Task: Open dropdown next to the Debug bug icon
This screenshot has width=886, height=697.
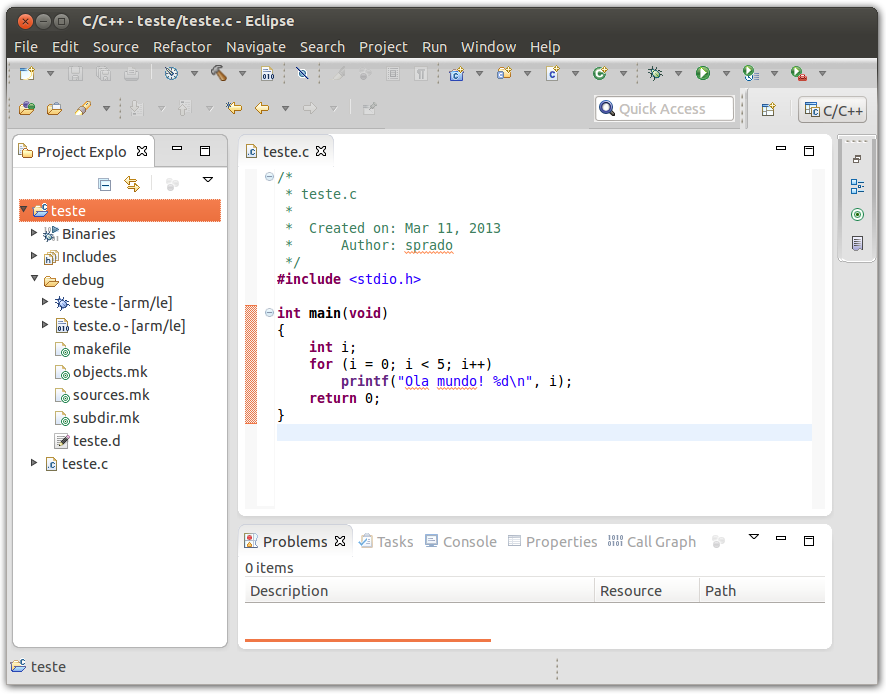Action: click(679, 73)
